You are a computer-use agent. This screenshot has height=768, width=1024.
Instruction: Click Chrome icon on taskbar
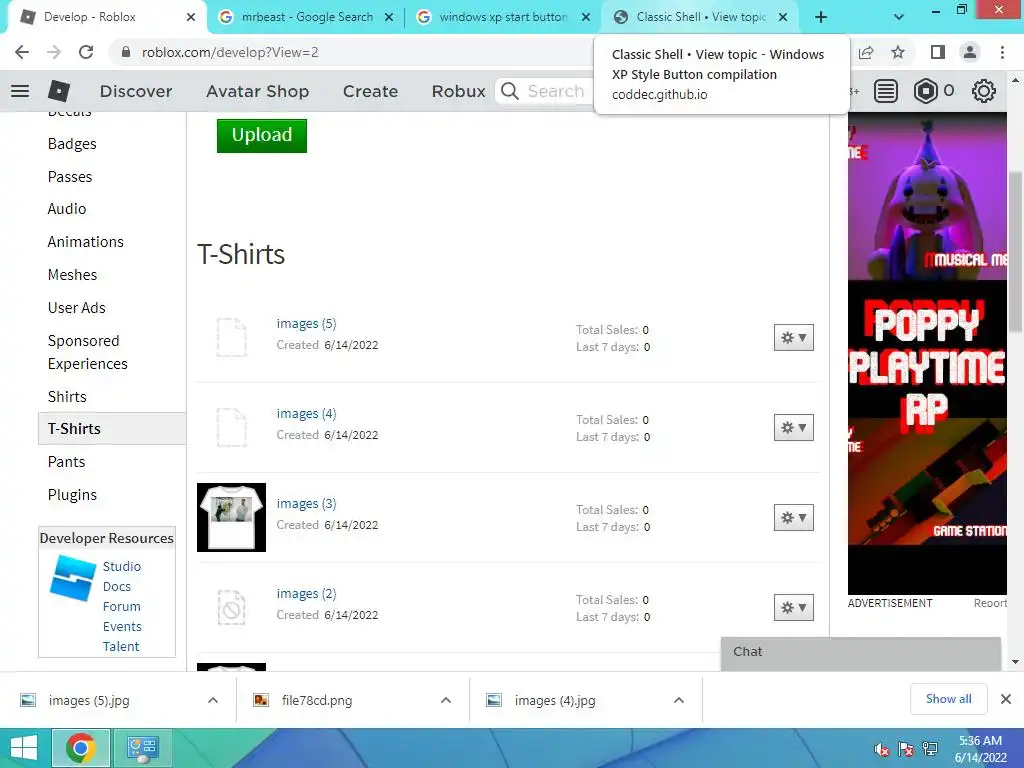click(x=81, y=748)
